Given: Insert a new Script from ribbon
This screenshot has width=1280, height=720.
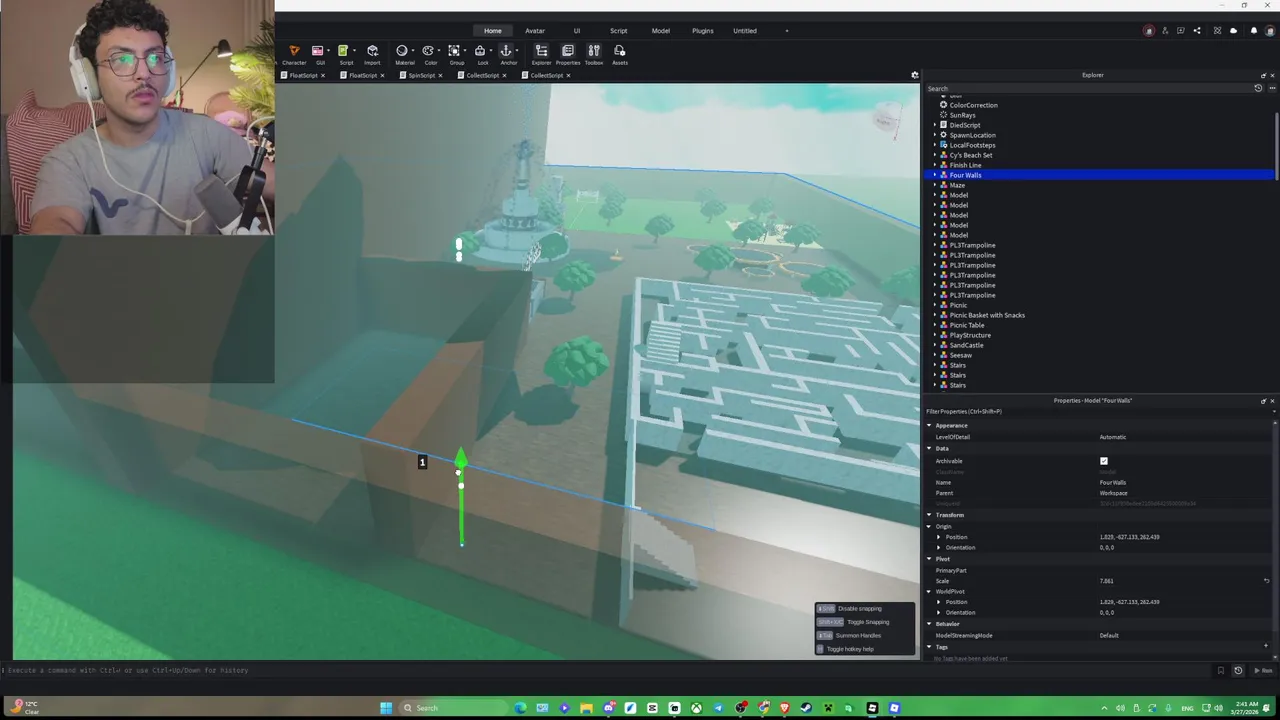Looking at the screenshot, I should click(x=346, y=54).
